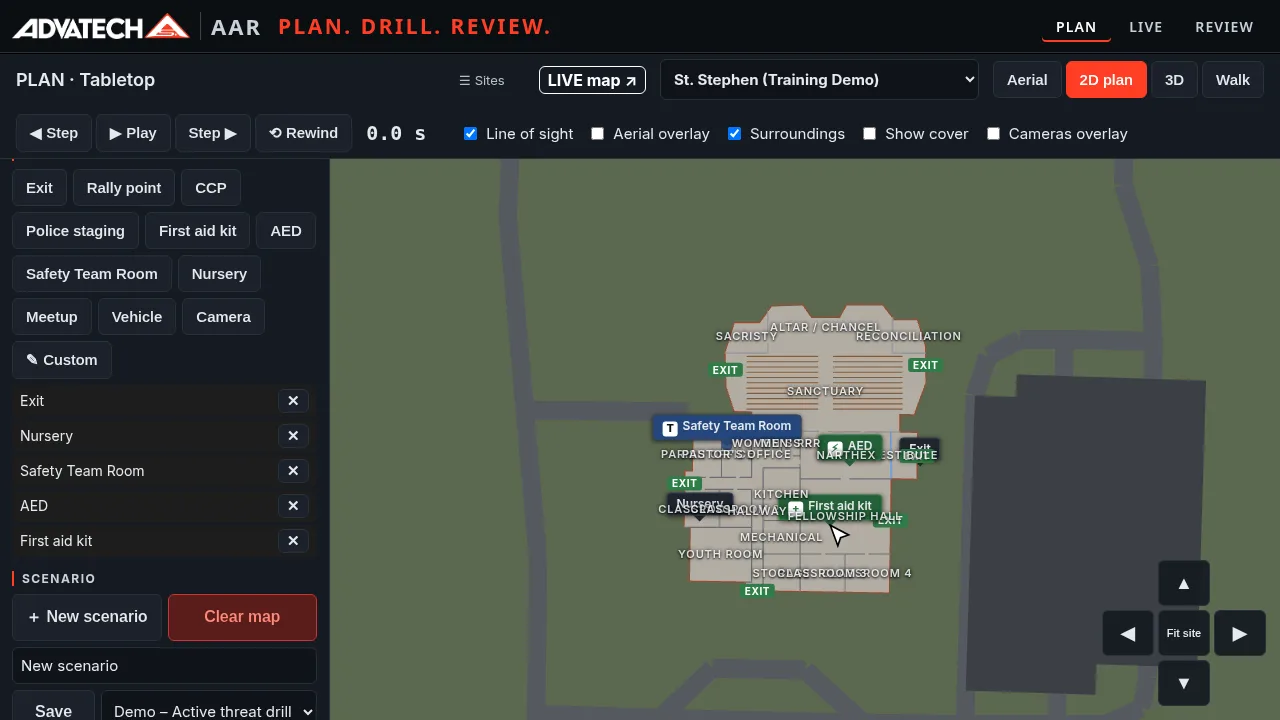This screenshot has height=720, width=1280.
Task: Delete the Safety Team Room list entry
Action: coord(293,471)
